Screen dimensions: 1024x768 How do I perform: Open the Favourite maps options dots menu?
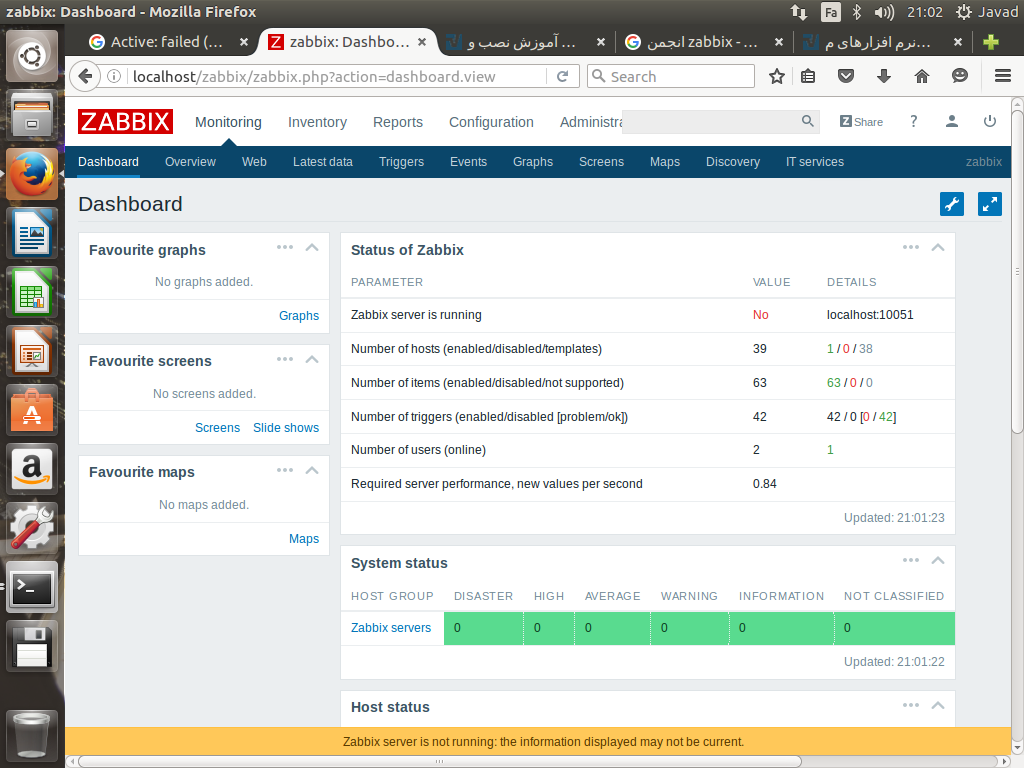click(x=285, y=470)
